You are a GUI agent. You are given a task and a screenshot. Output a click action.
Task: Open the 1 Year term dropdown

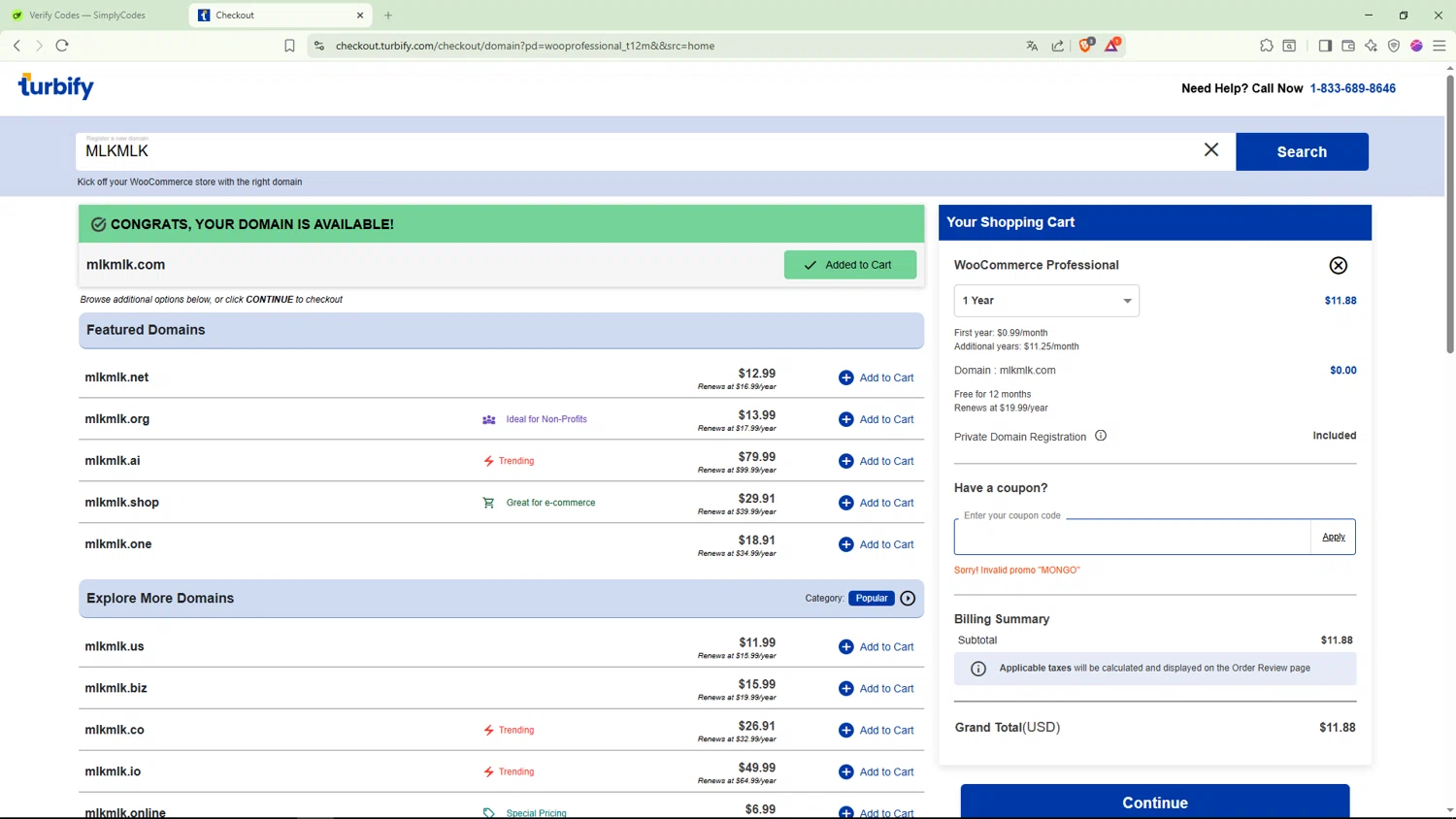(1046, 301)
